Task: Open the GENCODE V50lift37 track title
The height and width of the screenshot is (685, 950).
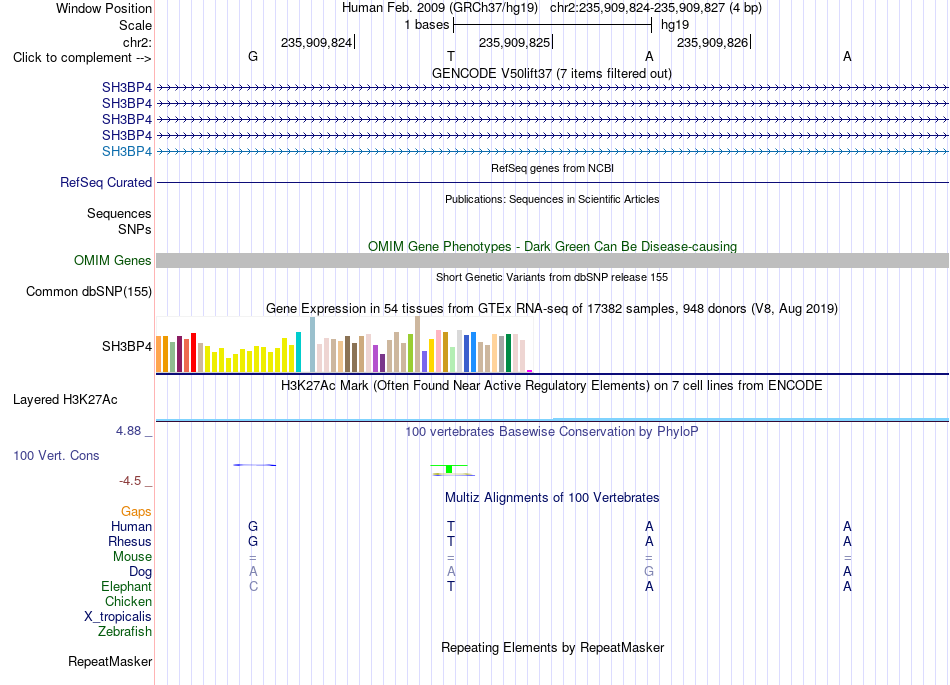Action: pyautogui.click(x=551, y=73)
